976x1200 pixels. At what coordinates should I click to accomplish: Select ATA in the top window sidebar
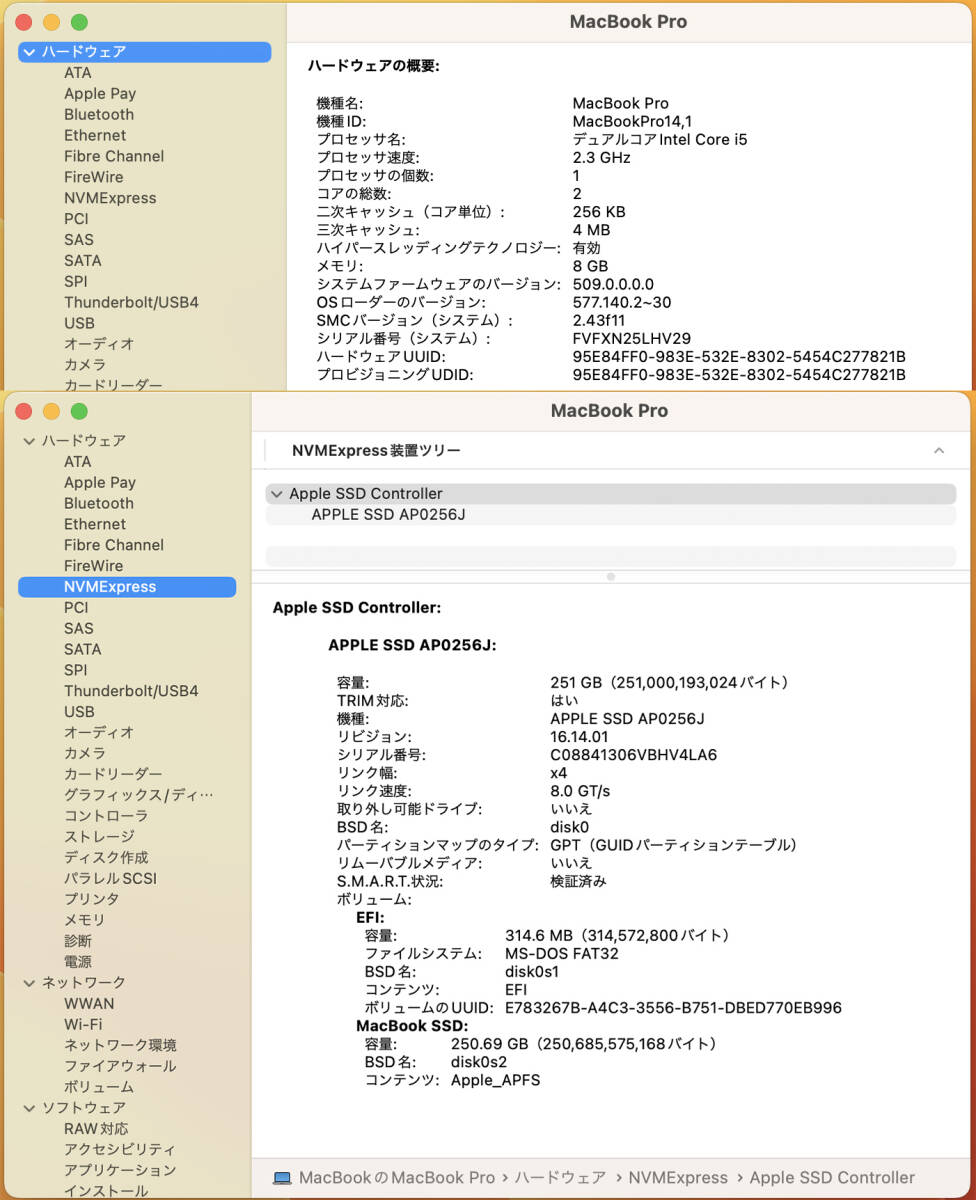pyautogui.click(x=77, y=72)
